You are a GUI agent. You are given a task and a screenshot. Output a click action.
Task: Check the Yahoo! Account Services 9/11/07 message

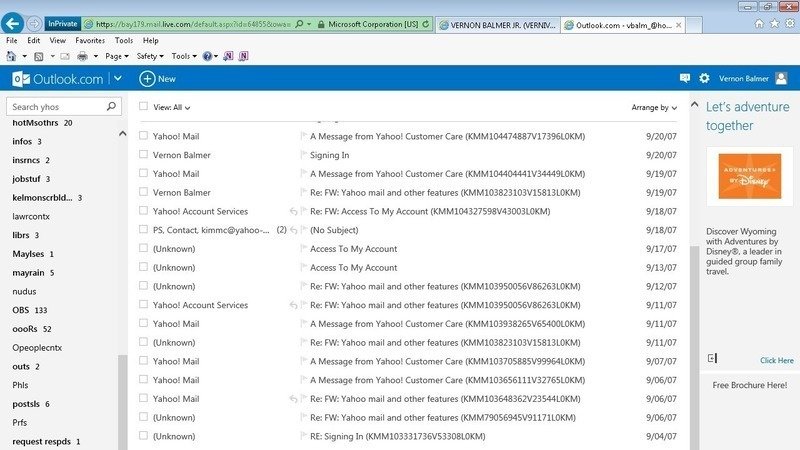(x=143, y=305)
